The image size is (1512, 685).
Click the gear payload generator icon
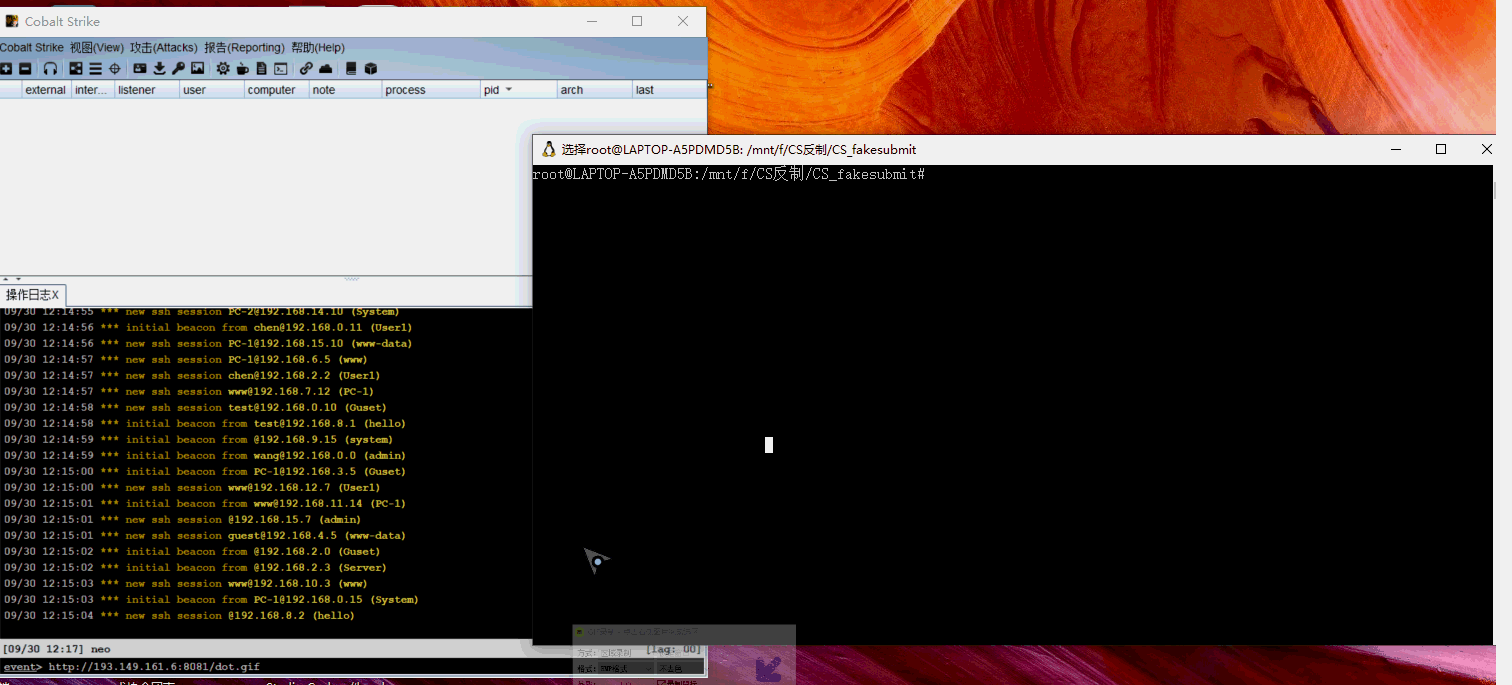tap(223, 69)
